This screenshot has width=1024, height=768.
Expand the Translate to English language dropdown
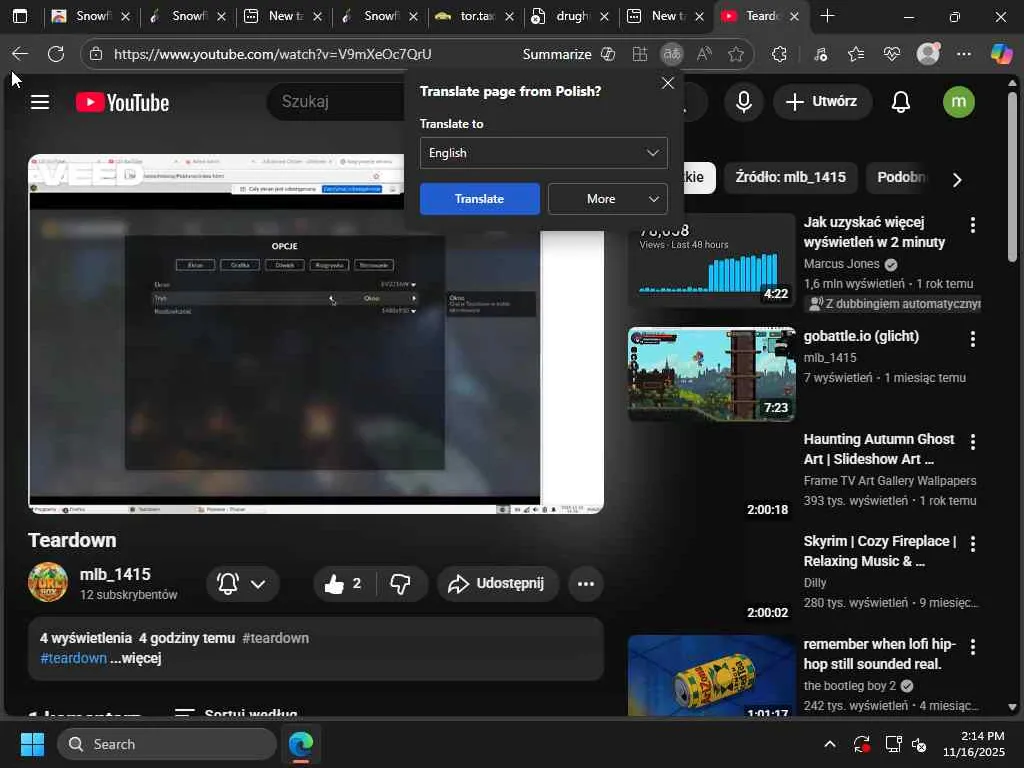[543, 153]
